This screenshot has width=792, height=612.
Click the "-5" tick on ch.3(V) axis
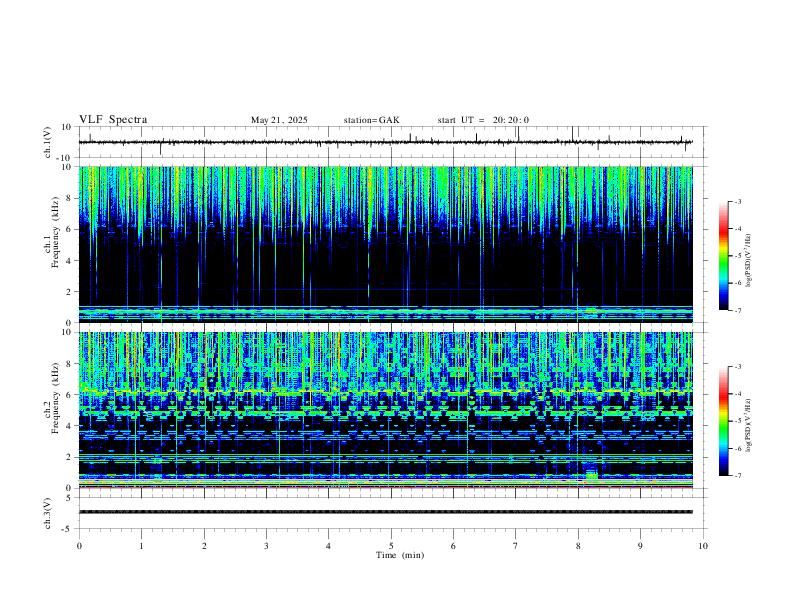click(68, 529)
